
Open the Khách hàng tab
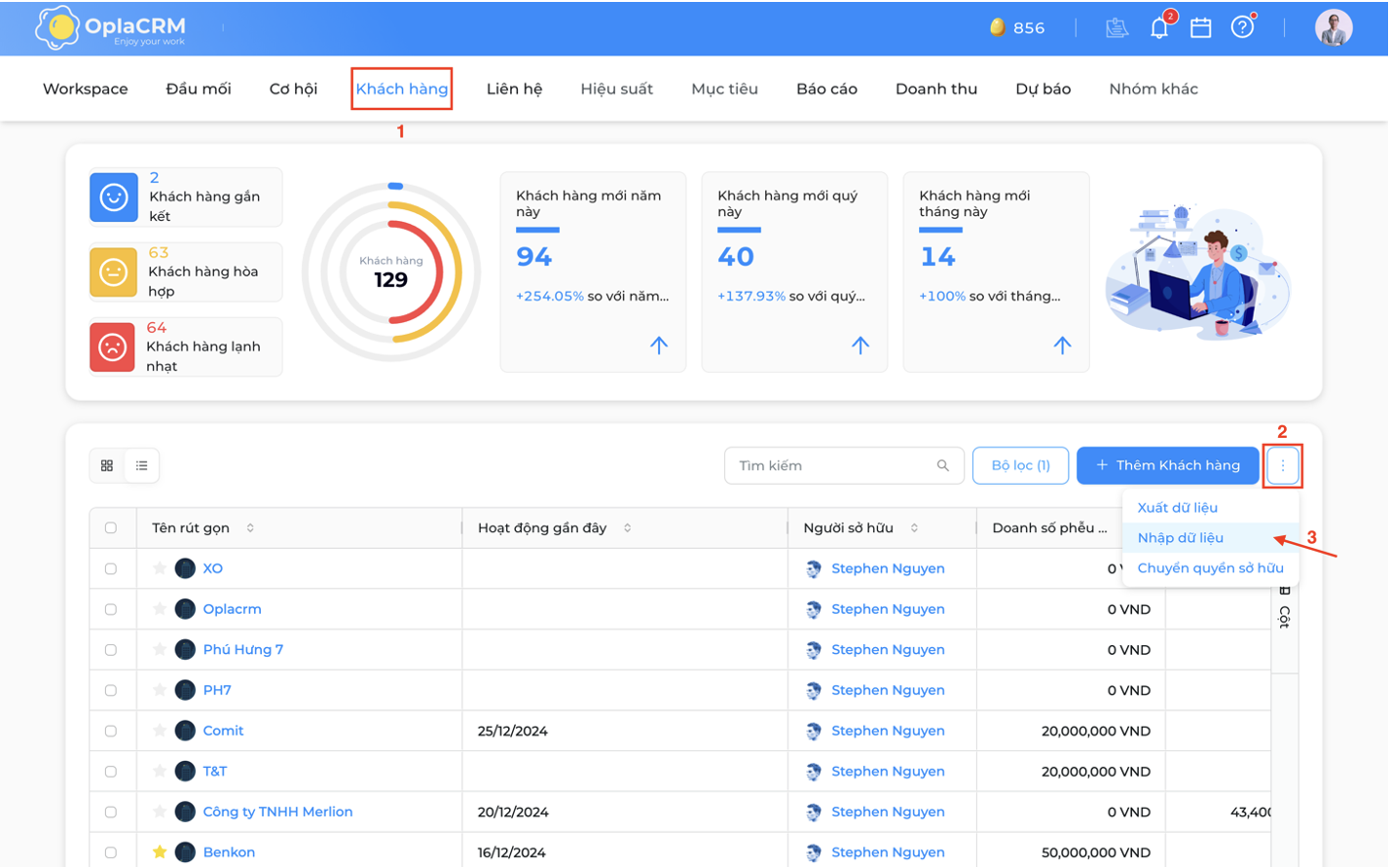point(402,89)
